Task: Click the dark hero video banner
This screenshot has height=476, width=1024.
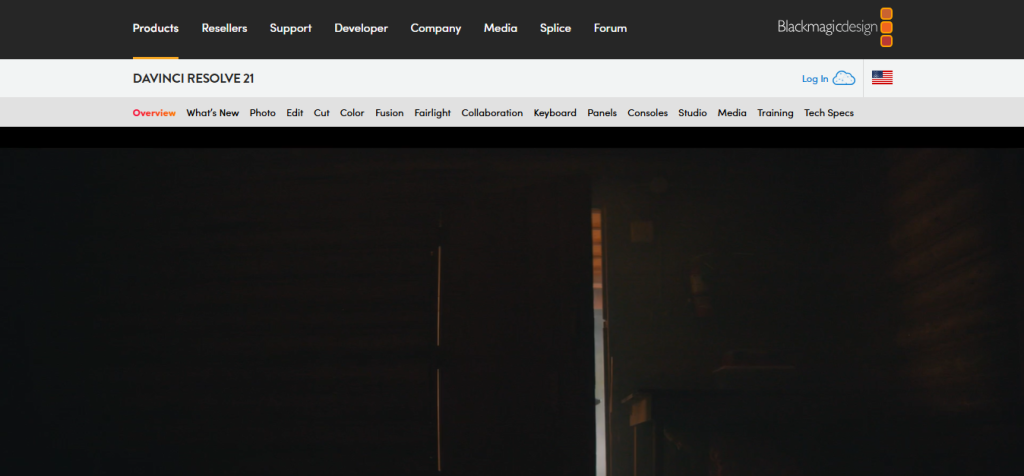Action: point(512,310)
